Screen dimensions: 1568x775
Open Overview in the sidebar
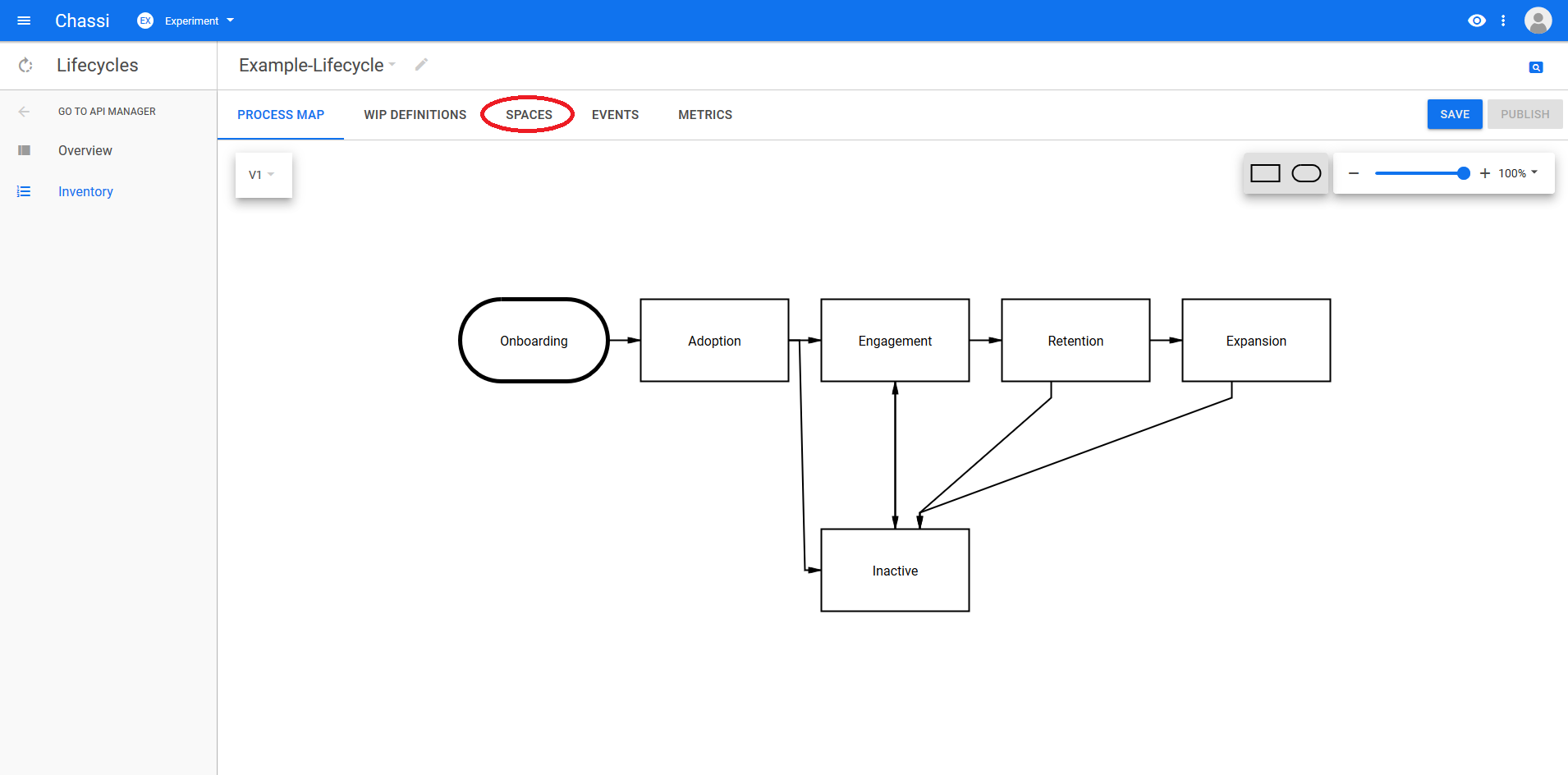[85, 150]
